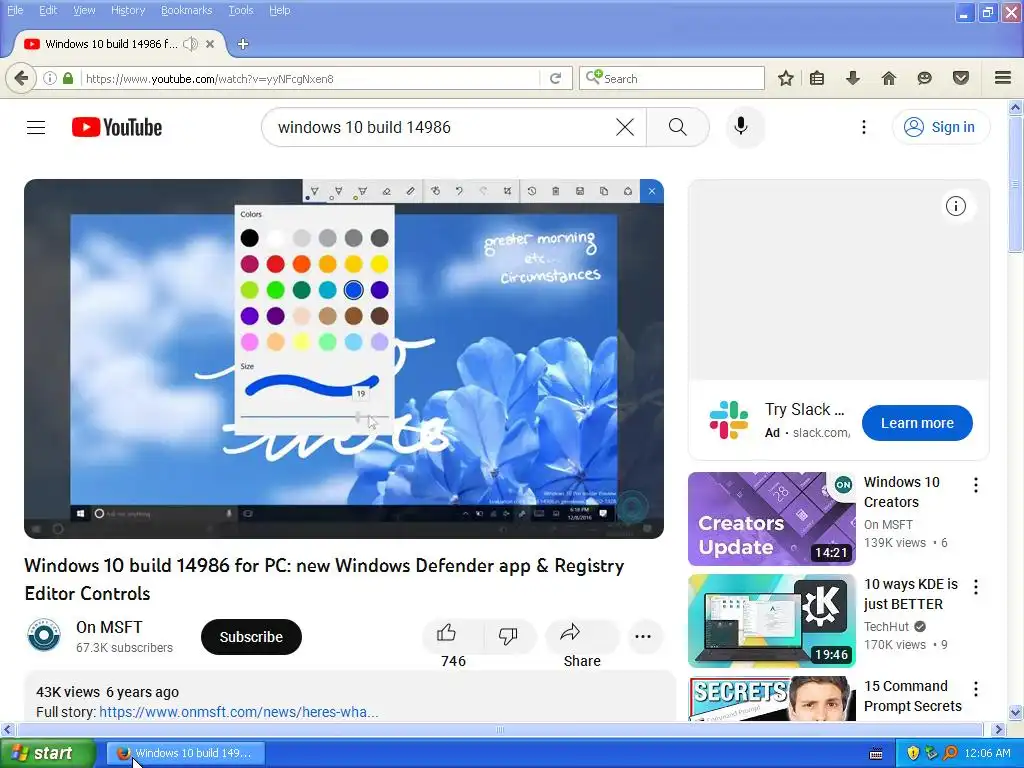
Task: Close the Windows 10 build tab
Action: pyautogui.click(x=210, y=44)
